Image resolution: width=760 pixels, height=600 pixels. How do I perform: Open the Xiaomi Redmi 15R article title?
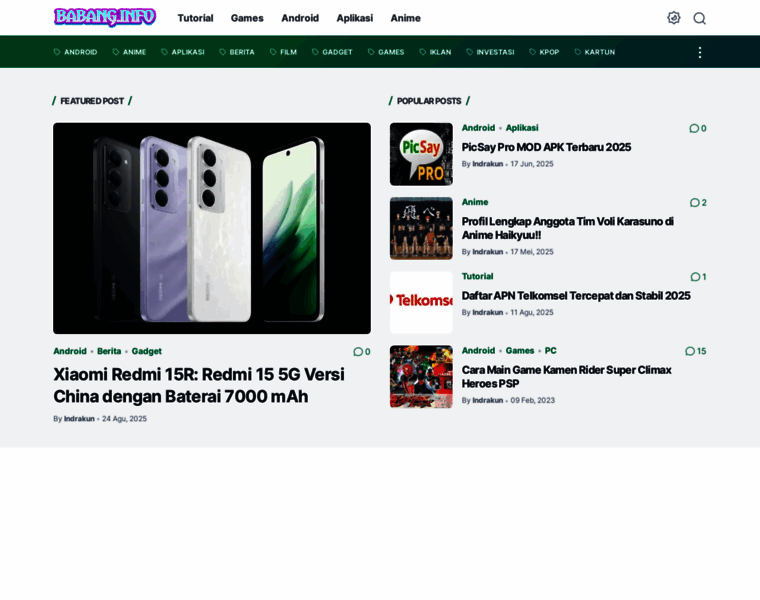(199, 385)
